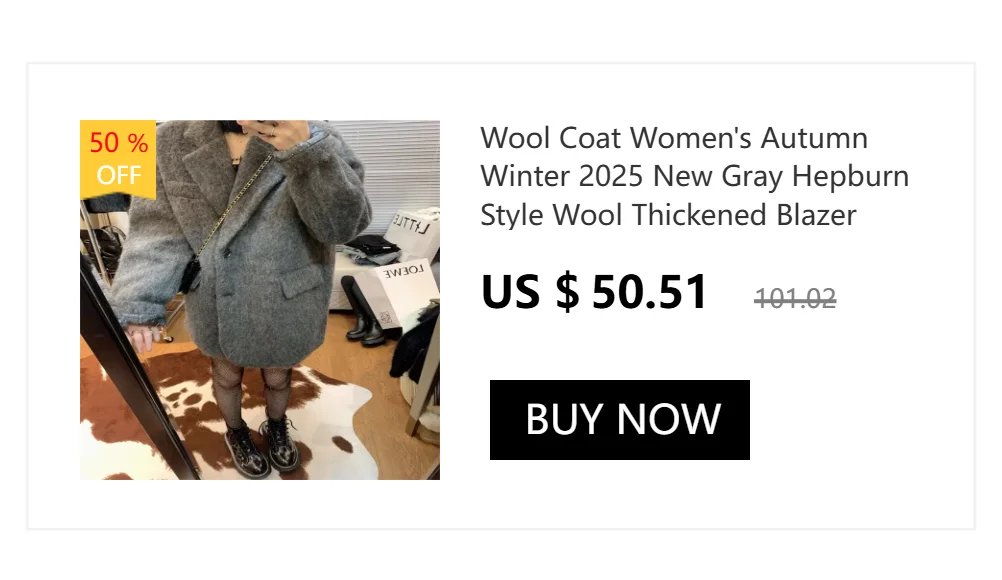Click the 50.51 sale price amount
Screen dimensions: 1002x580
tap(649, 292)
